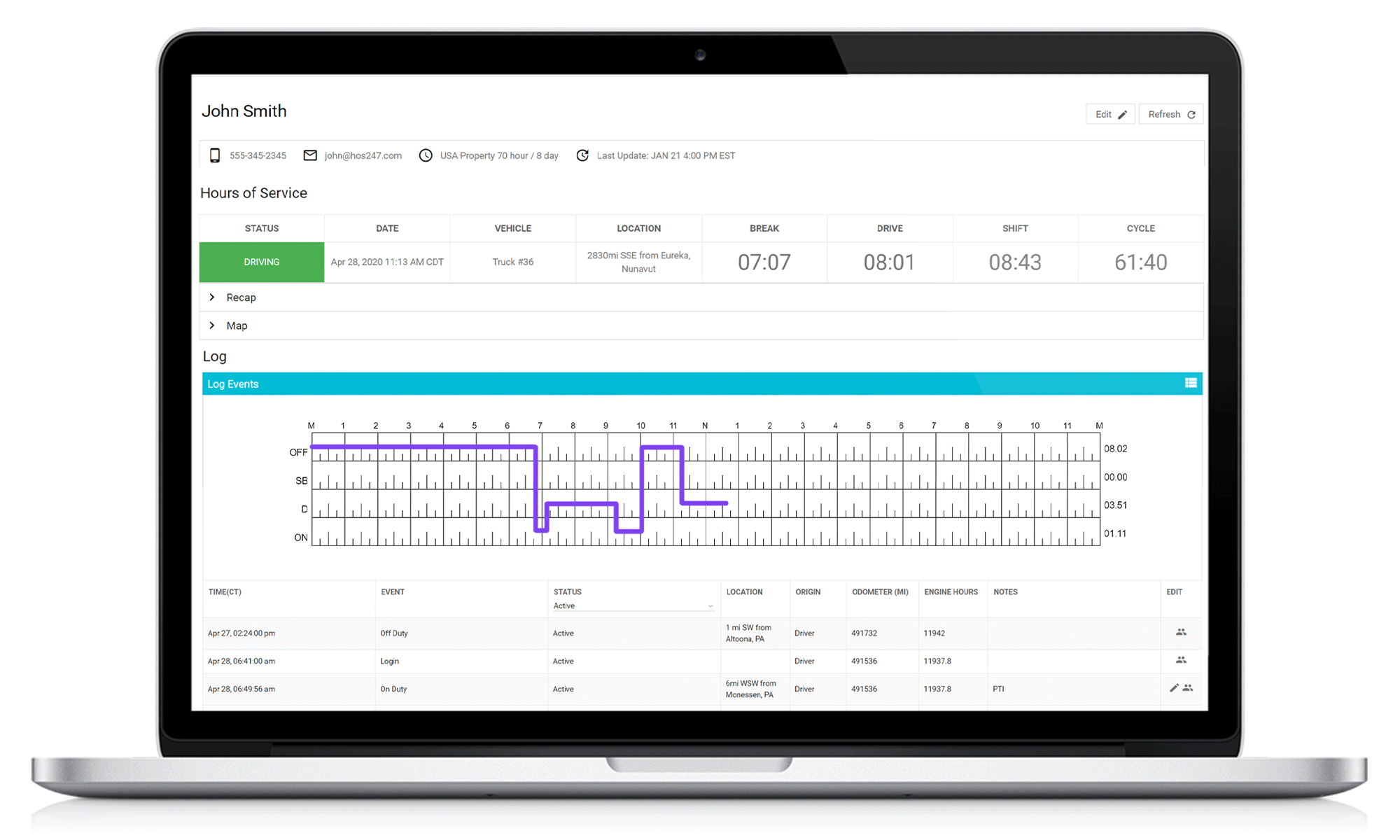
Task: Click John Smith's email address link
Action: pos(363,155)
